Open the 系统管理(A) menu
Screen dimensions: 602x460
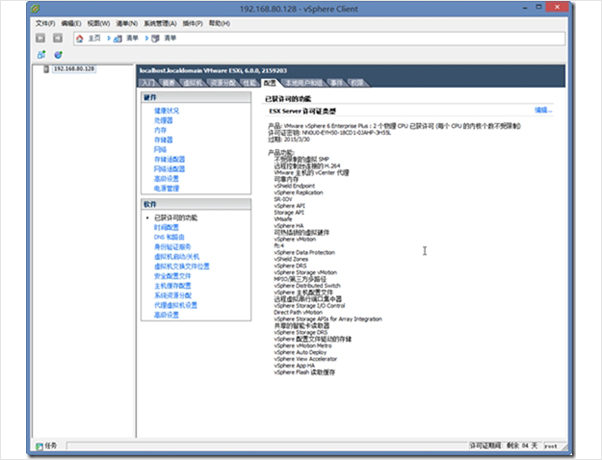(x=160, y=23)
